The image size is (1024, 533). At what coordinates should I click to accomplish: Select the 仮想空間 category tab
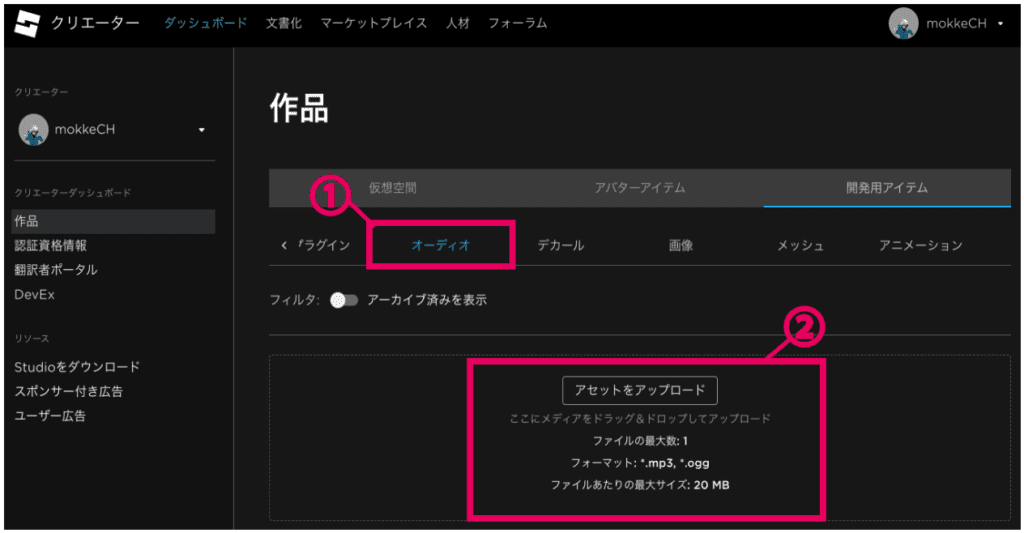(392, 188)
